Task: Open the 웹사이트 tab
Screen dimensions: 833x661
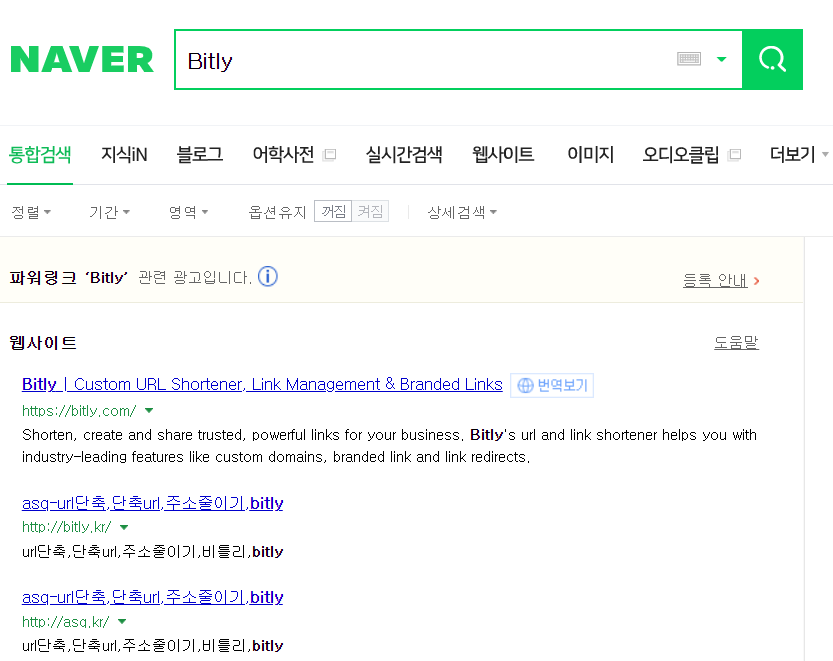Action: pos(503,155)
